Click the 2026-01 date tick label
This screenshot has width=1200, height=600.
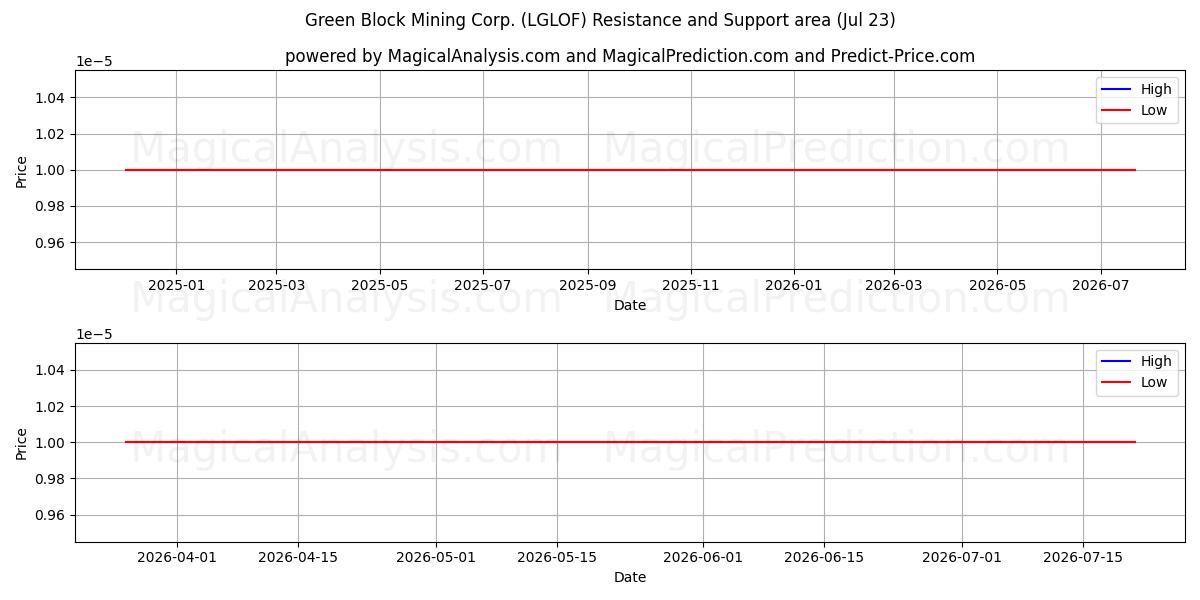[x=794, y=285]
